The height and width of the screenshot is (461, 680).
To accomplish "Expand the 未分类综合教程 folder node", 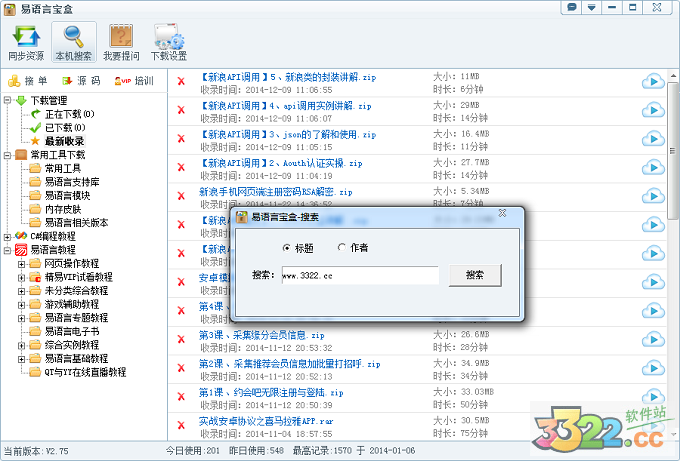I will (21, 291).
